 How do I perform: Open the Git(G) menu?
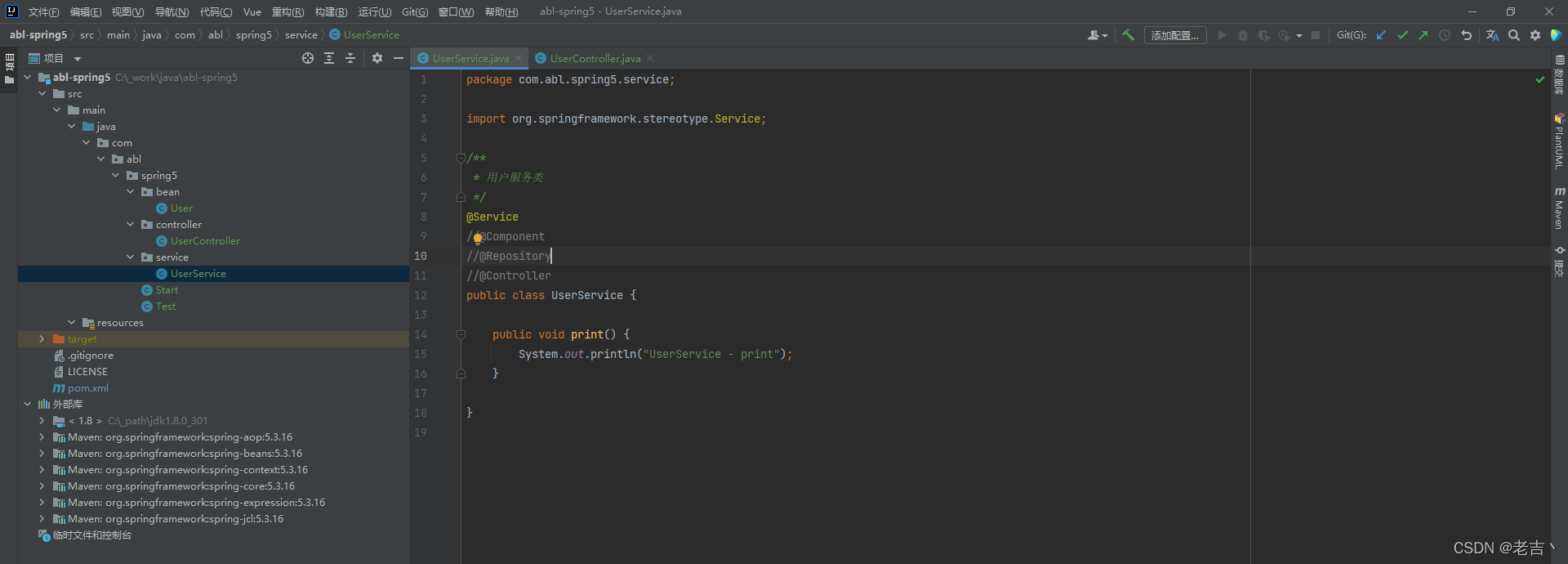tap(415, 11)
